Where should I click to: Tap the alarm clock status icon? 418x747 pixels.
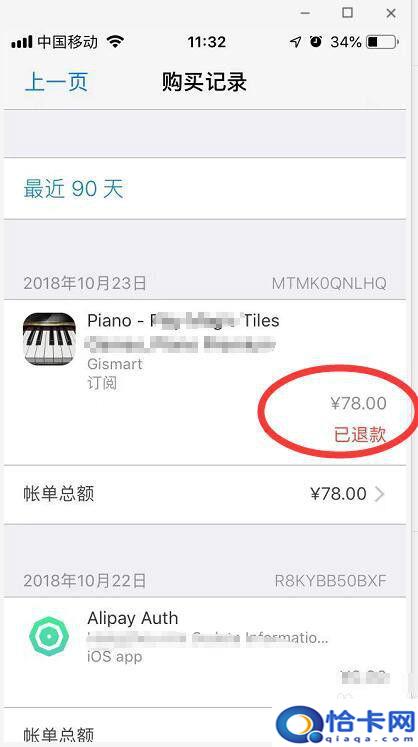[316, 42]
